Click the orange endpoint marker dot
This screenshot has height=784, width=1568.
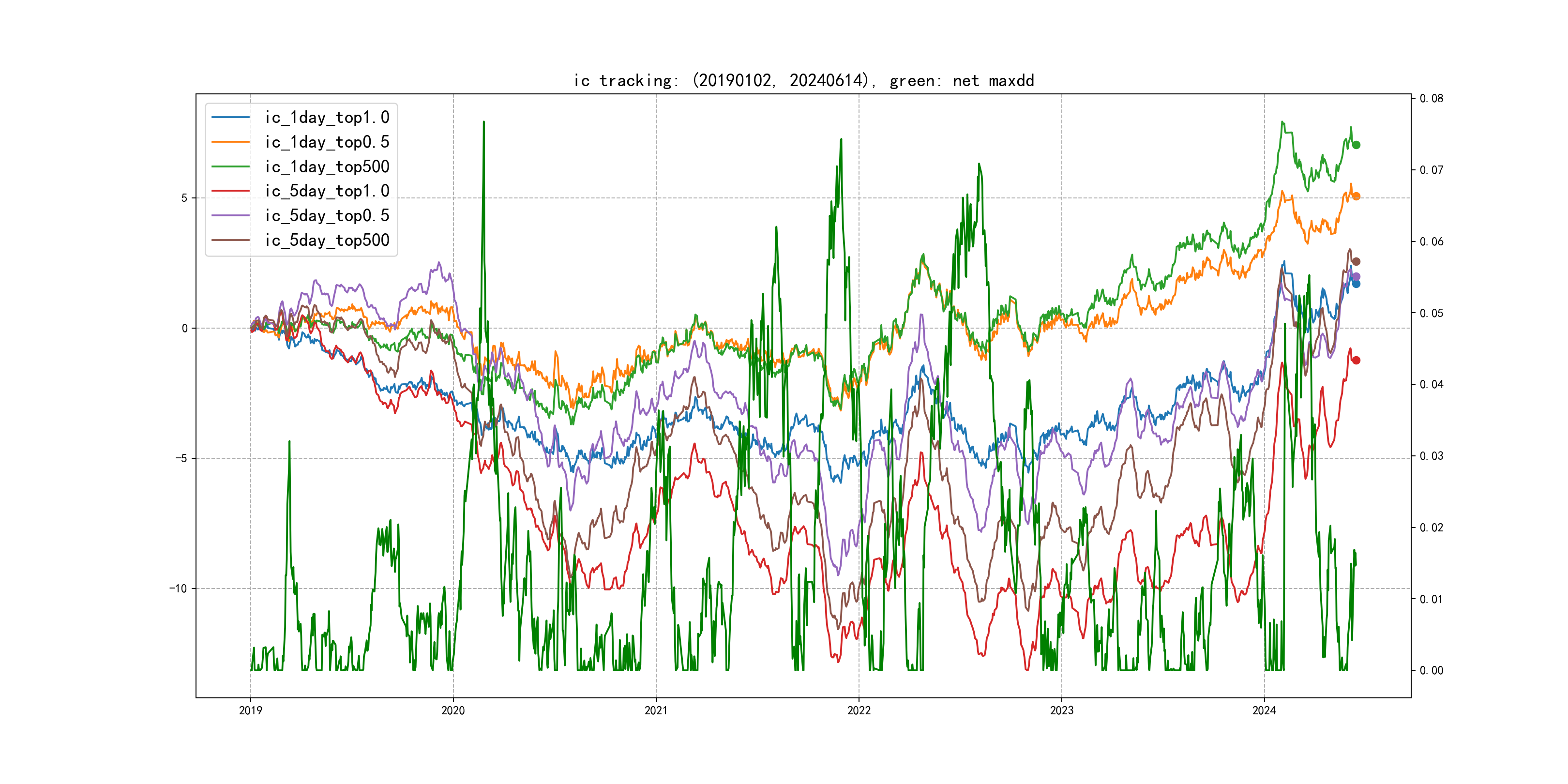[x=1356, y=196]
